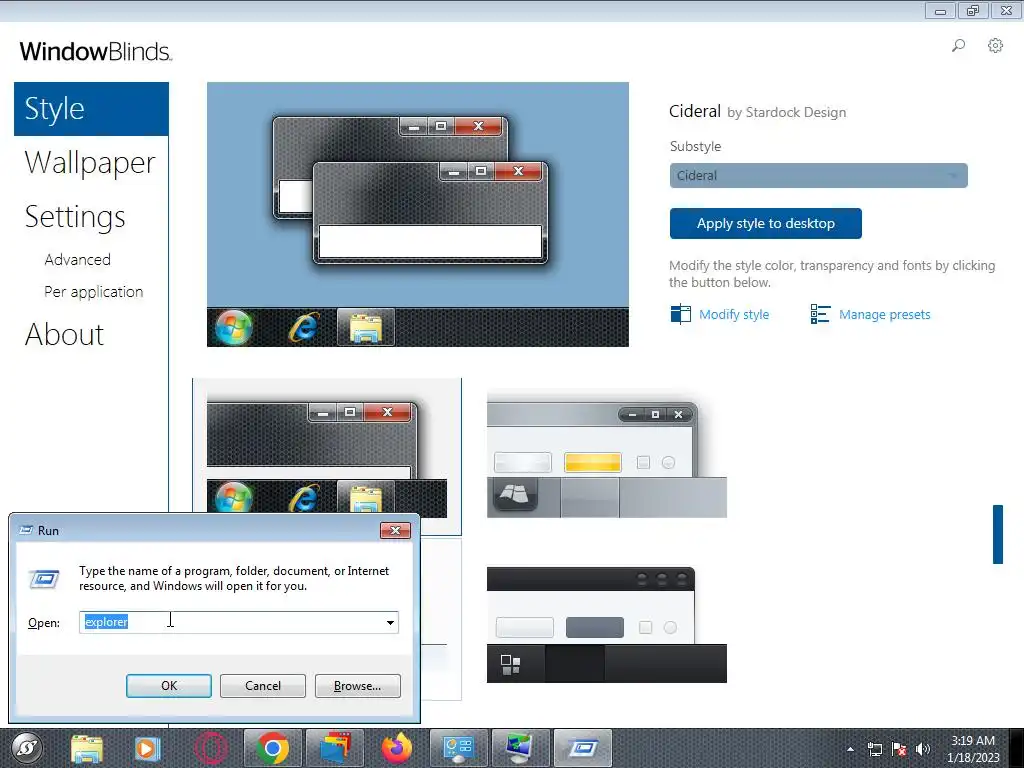Close the Run dialog
Screen dimensions: 1024x768
(395, 530)
